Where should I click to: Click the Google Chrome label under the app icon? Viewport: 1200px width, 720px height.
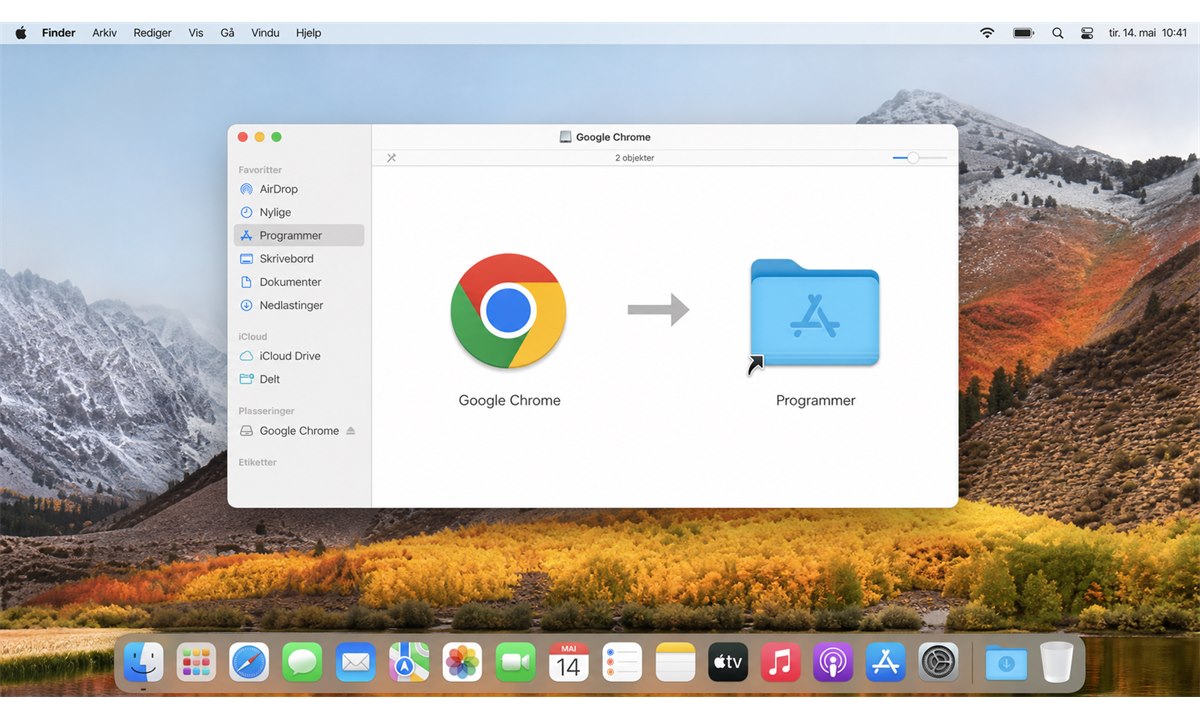509,400
